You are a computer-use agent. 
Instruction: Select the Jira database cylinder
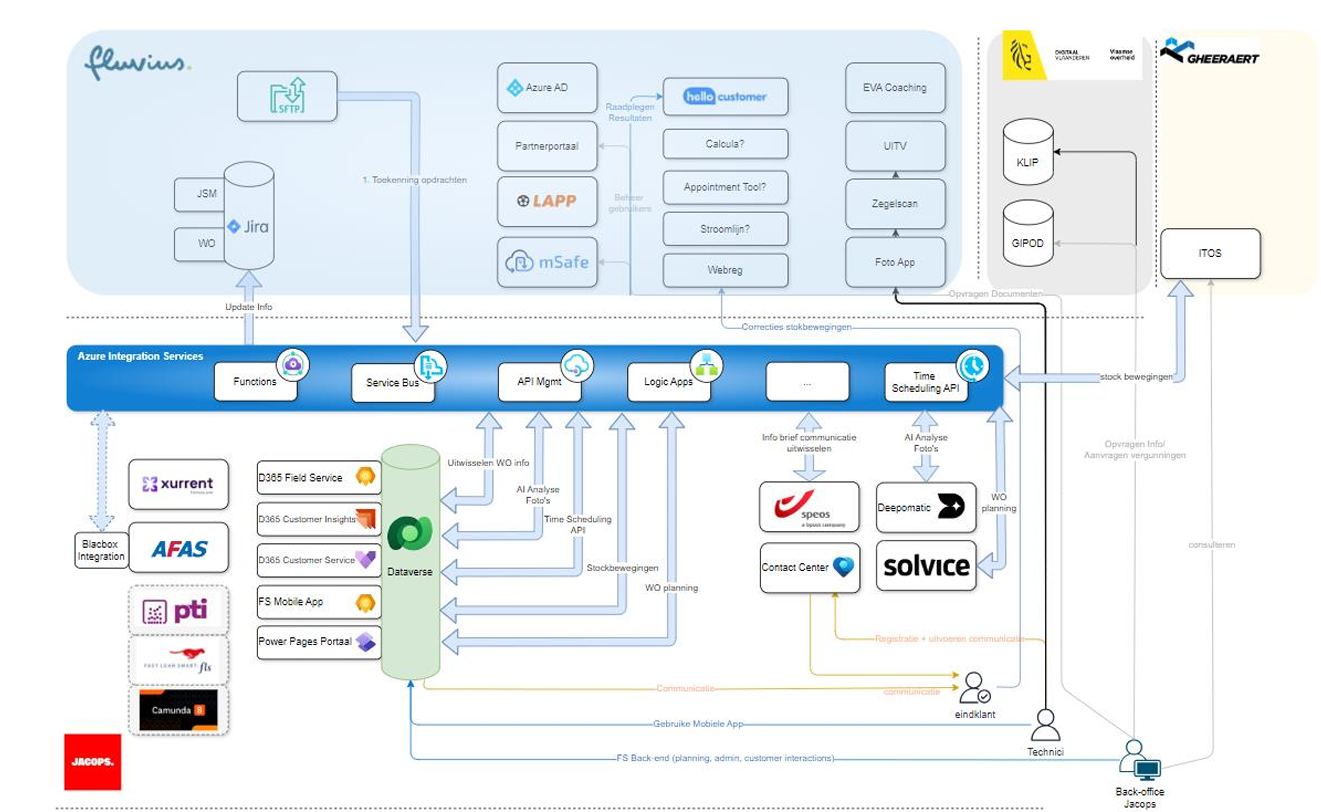coord(251,216)
